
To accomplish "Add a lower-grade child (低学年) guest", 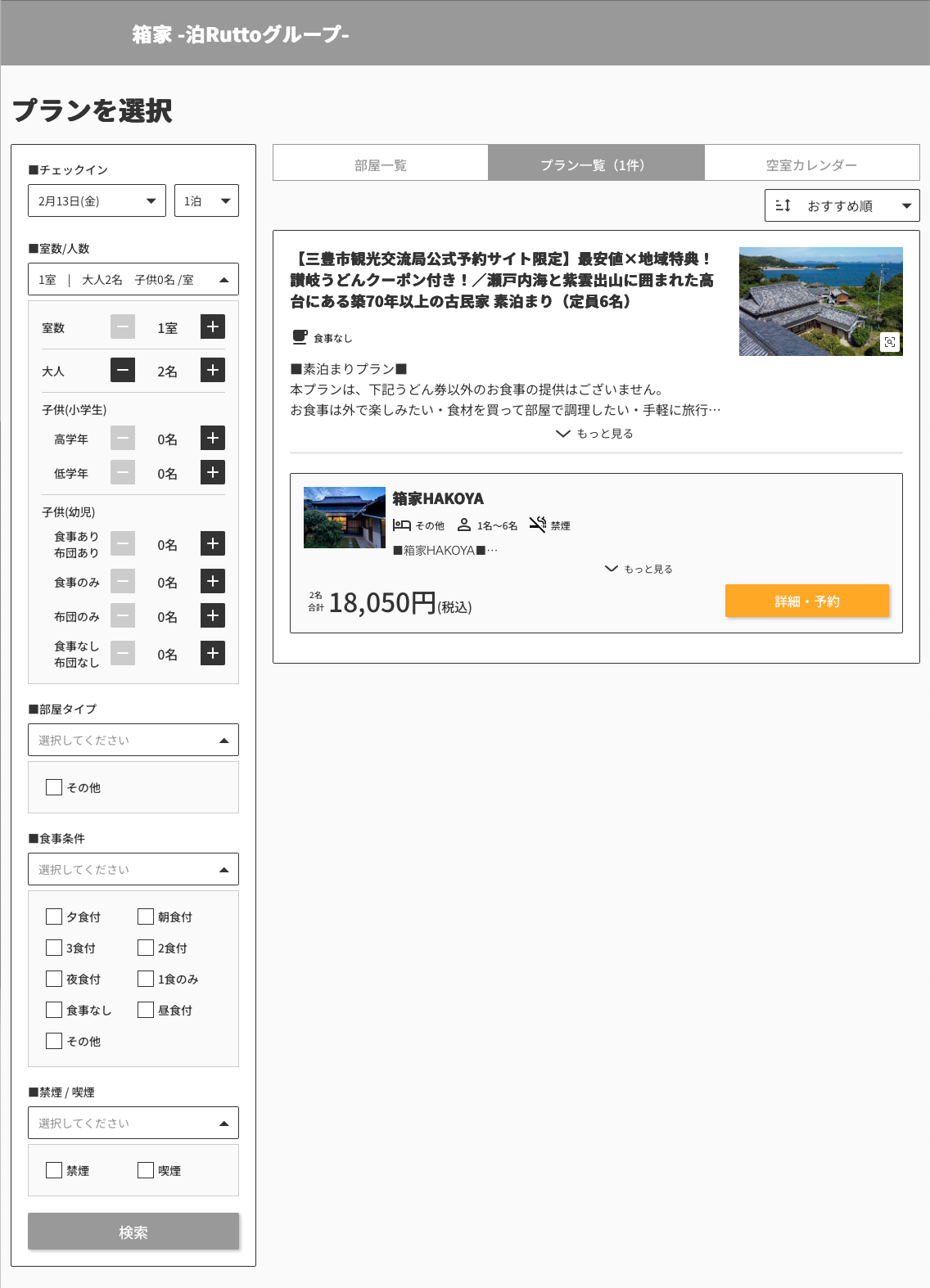I will [213, 473].
